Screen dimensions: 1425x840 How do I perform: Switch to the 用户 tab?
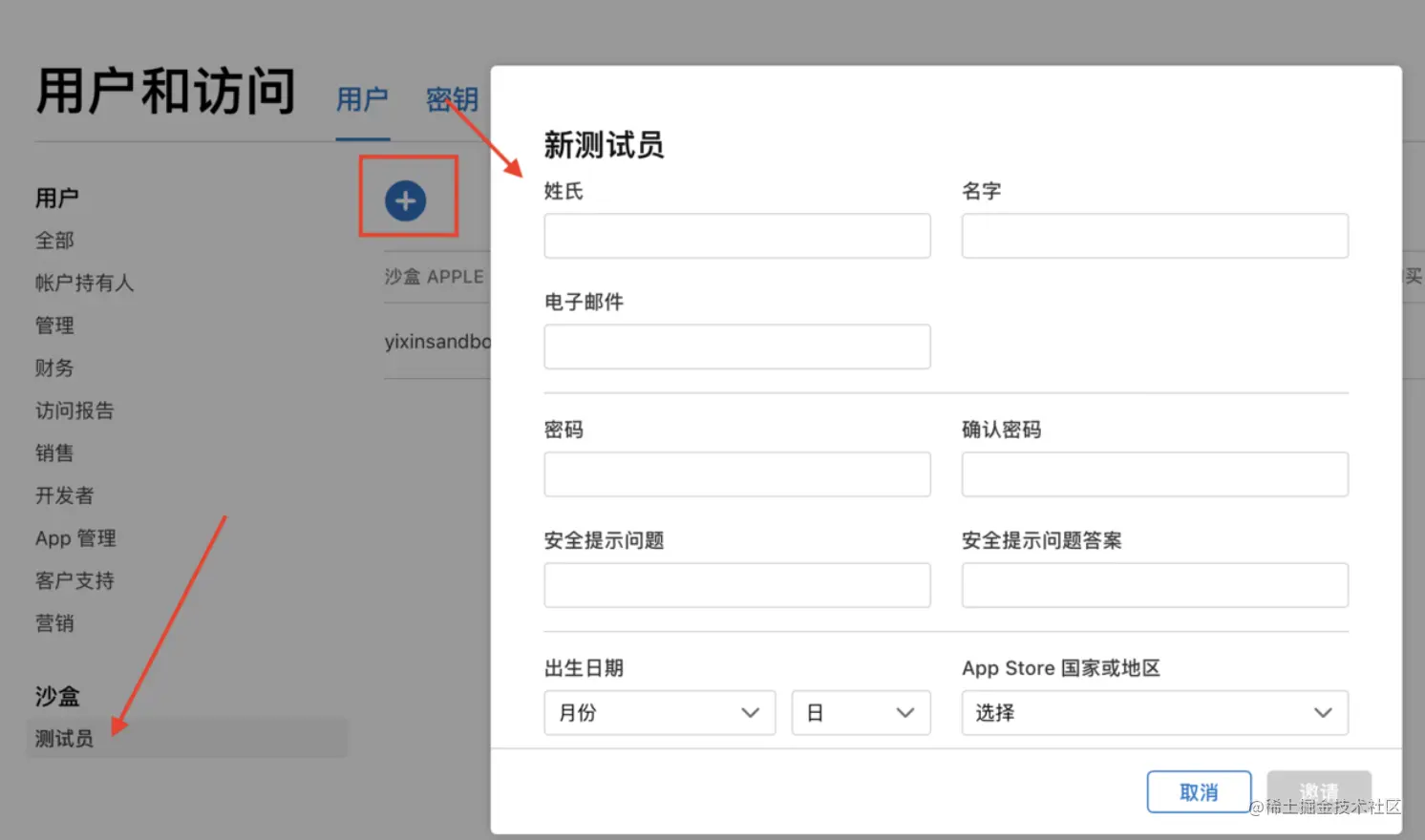point(362,99)
